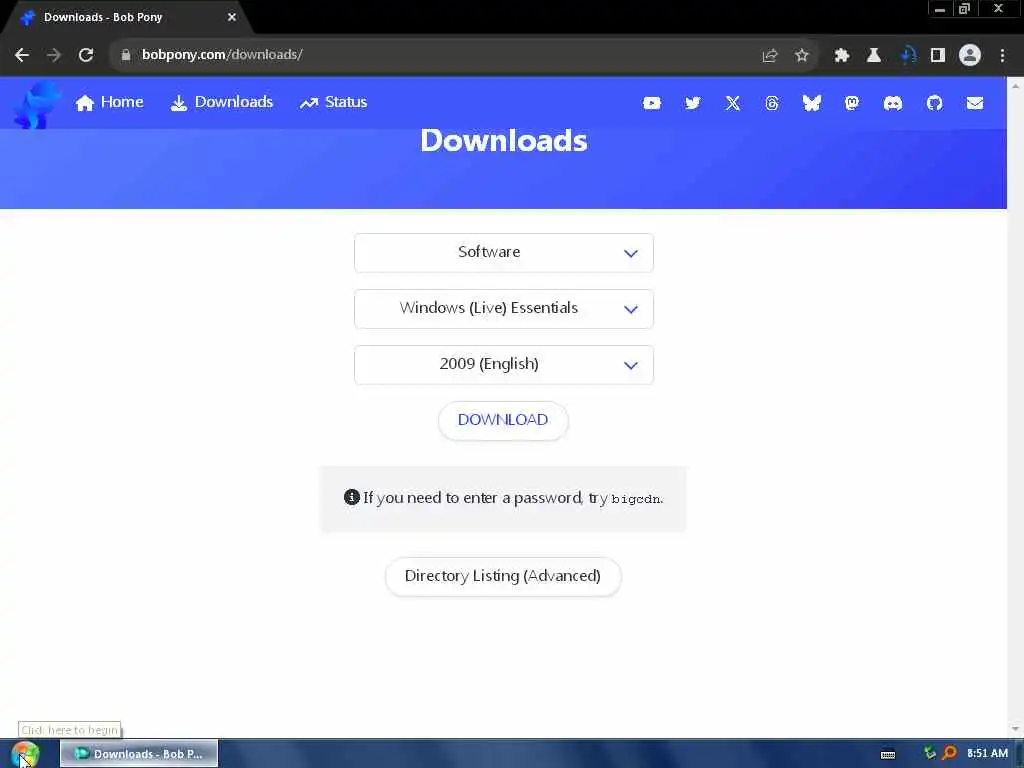Click the email envelope icon
The height and width of the screenshot is (768, 1024).
pos(975,103)
